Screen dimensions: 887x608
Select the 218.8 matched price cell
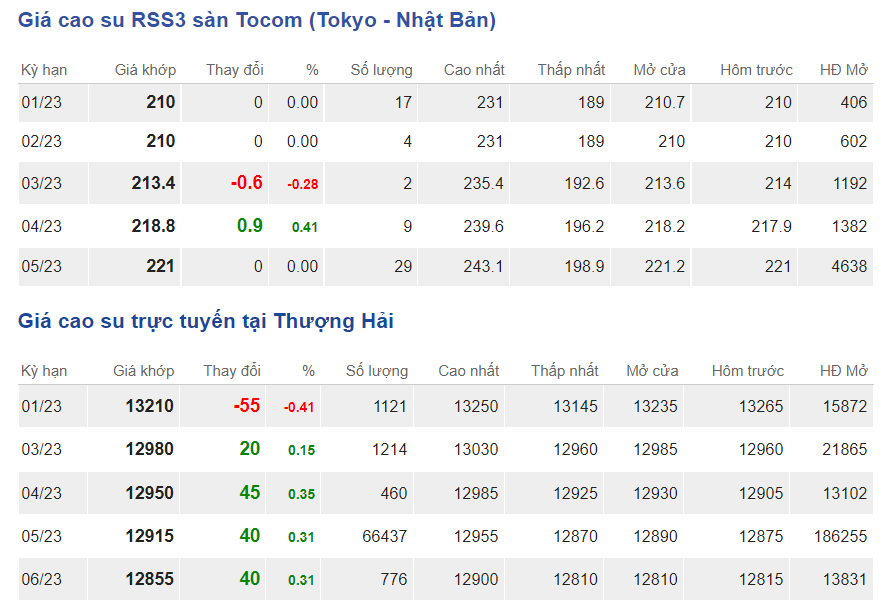153,226
